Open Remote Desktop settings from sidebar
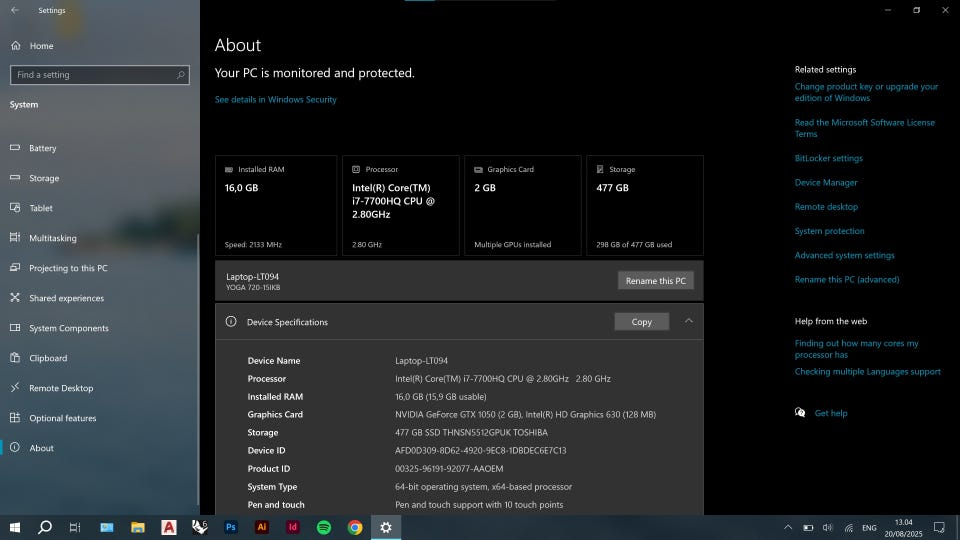This screenshot has width=960, height=540. tap(61, 388)
